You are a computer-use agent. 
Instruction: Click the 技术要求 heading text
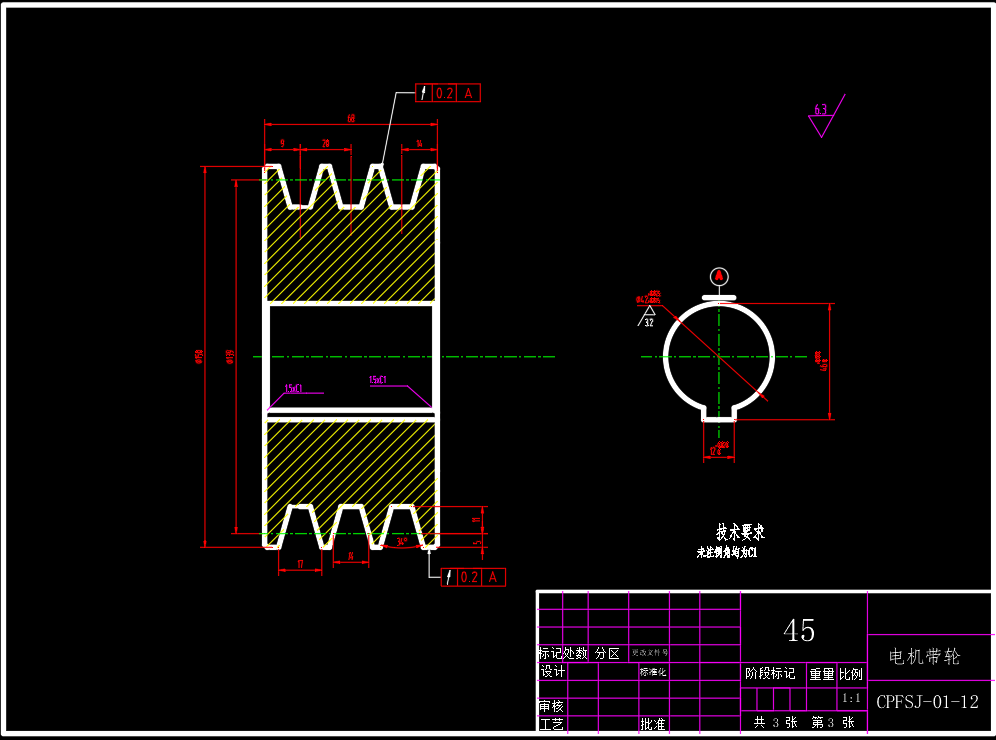(x=741, y=532)
